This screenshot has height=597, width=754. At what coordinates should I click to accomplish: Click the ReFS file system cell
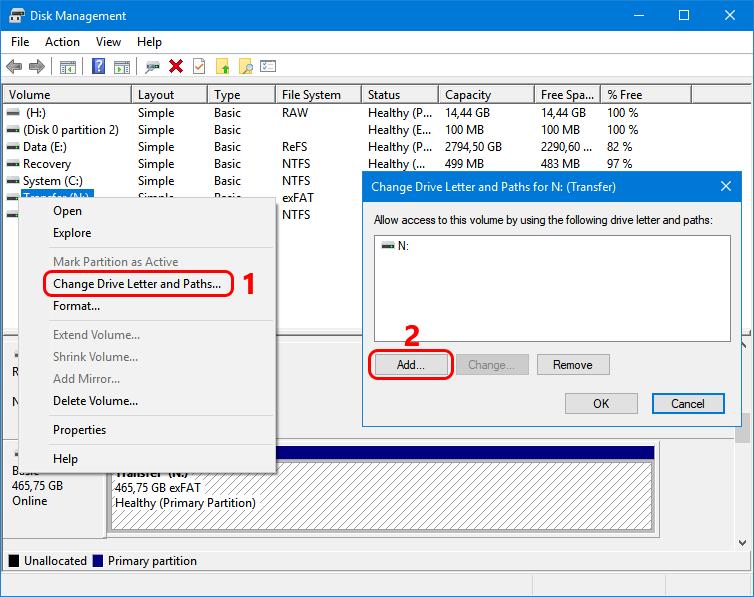(294, 147)
